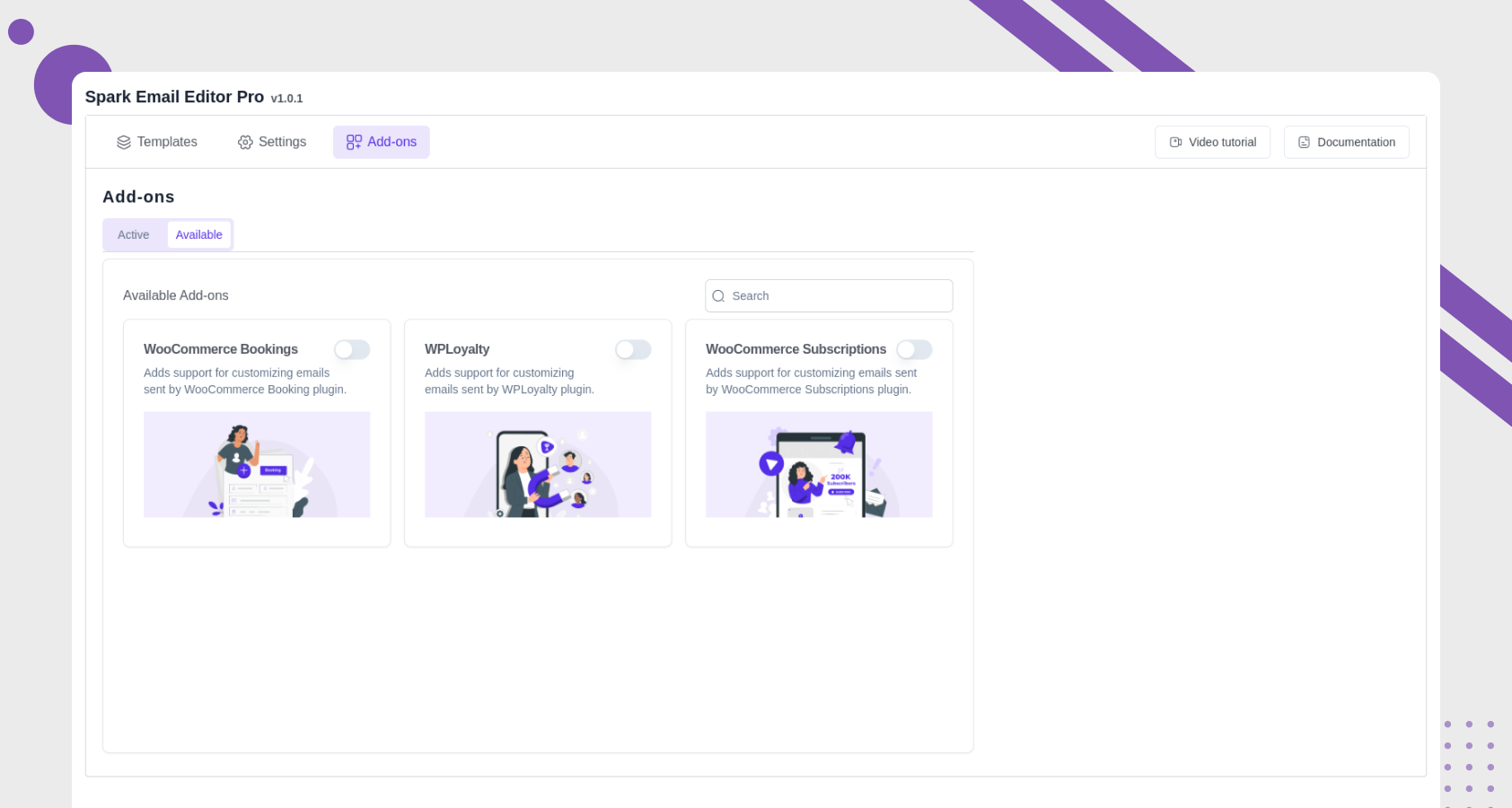The width and height of the screenshot is (1512, 808).
Task: Click the WPLoyalty illustration image
Action: 538,464
